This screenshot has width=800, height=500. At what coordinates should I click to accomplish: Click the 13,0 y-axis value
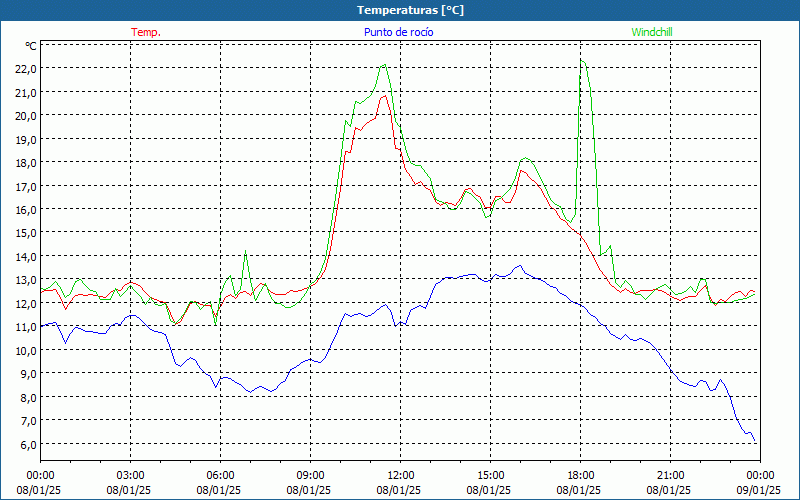click(26, 280)
